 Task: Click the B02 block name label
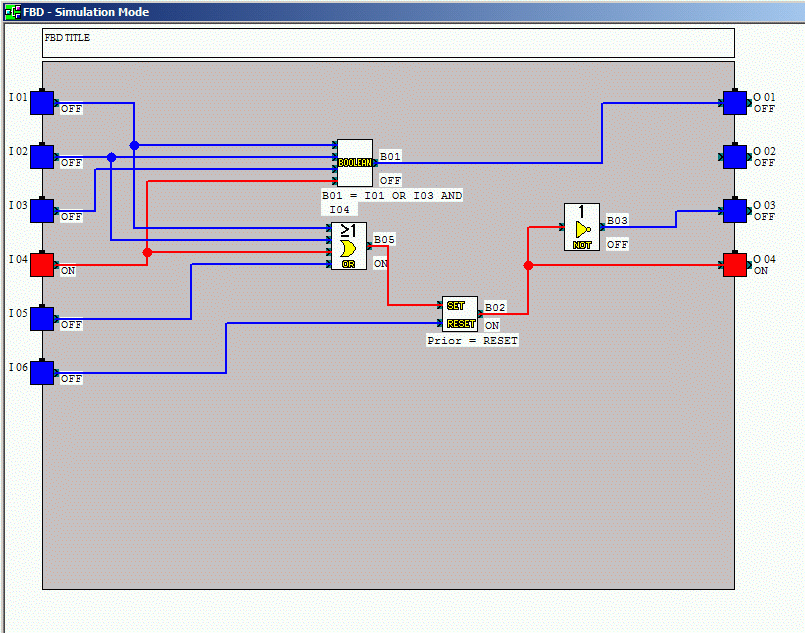(x=495, y=307)
